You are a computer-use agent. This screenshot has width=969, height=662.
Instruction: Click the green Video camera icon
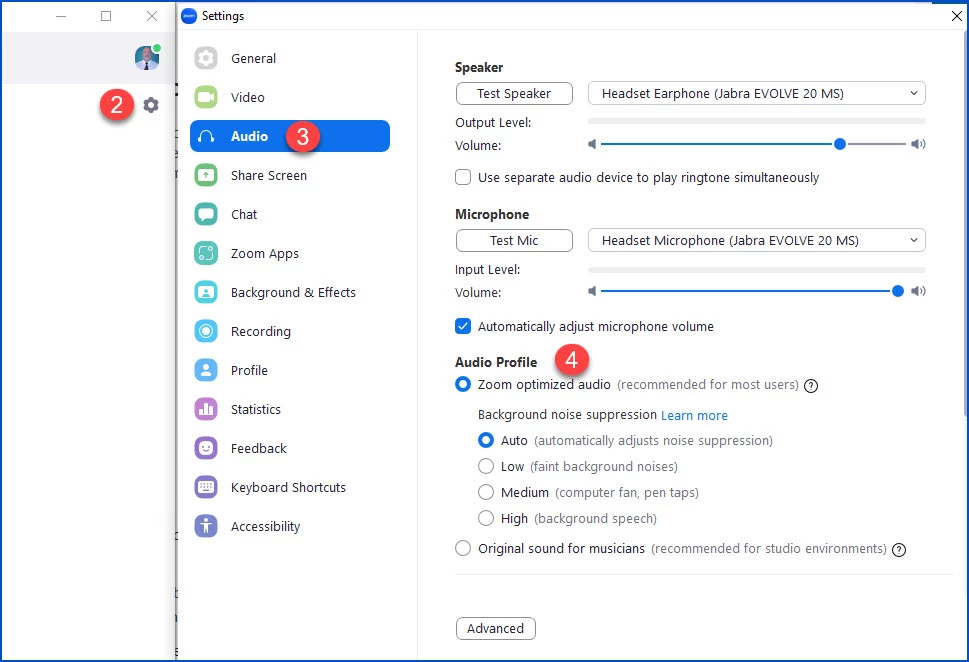pyautogui.click(x=206, y=98)
